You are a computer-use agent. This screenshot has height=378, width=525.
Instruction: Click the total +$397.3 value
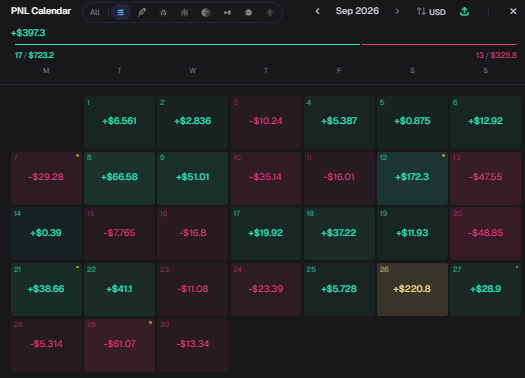(28, 33)
